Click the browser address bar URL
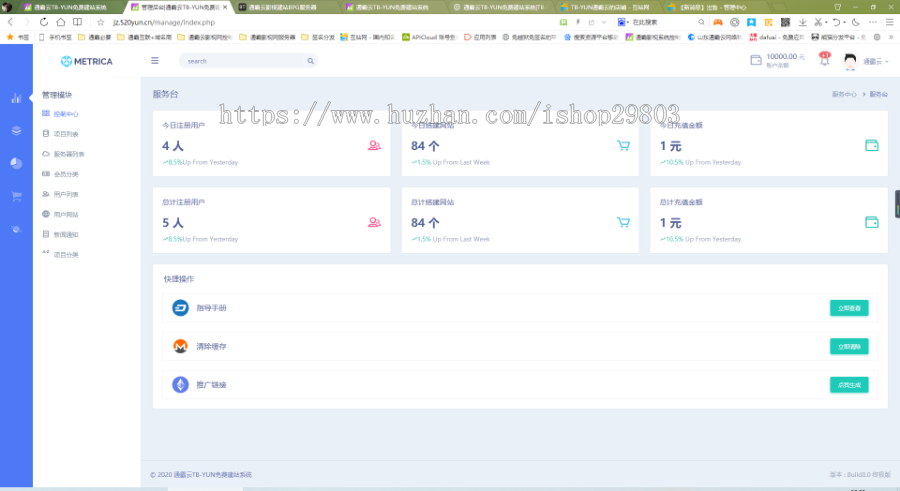This screenshot has width=900, height=491. pos(164,22)
